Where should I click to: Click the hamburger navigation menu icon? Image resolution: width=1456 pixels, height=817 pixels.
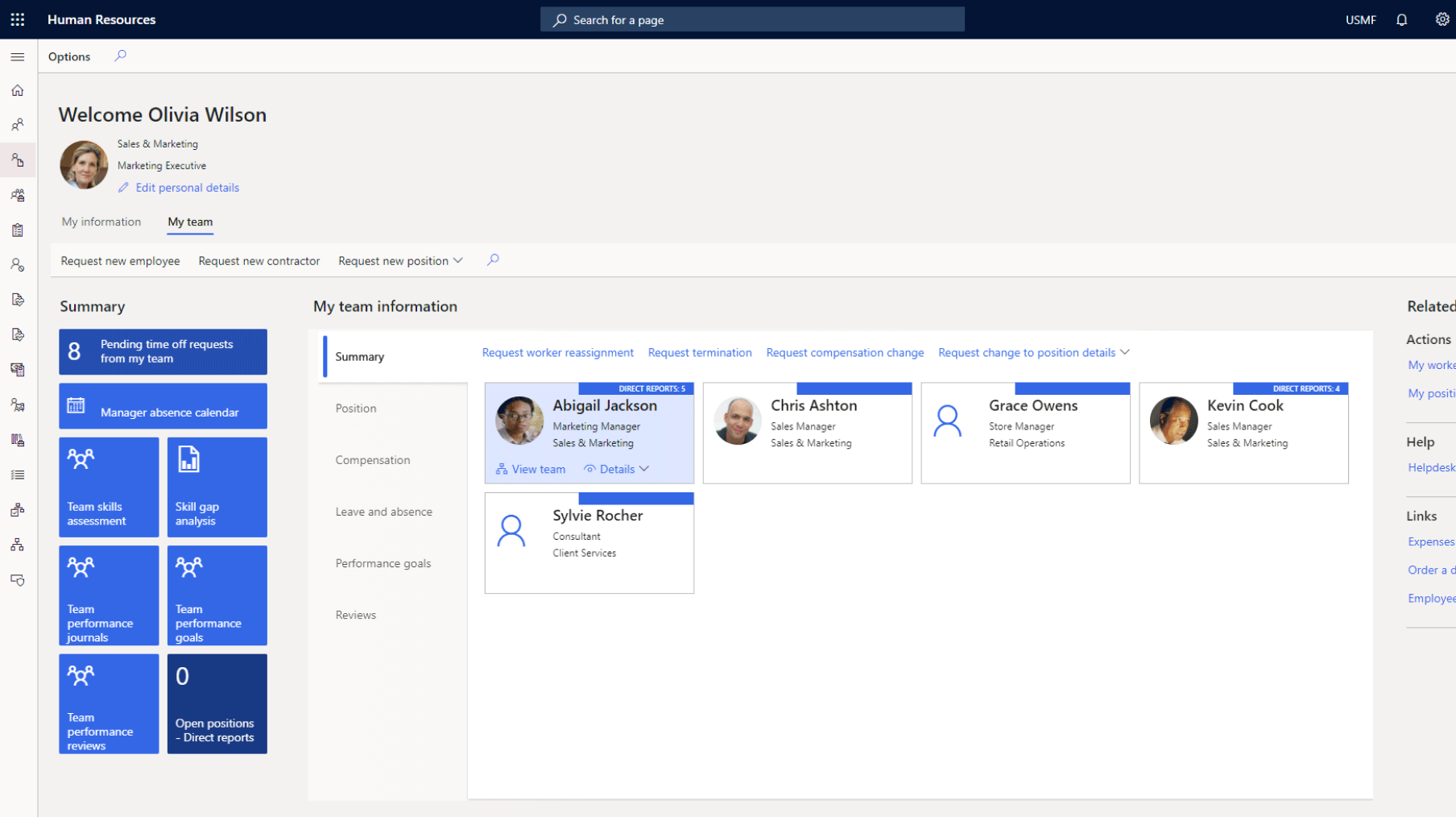pos(18,56)
